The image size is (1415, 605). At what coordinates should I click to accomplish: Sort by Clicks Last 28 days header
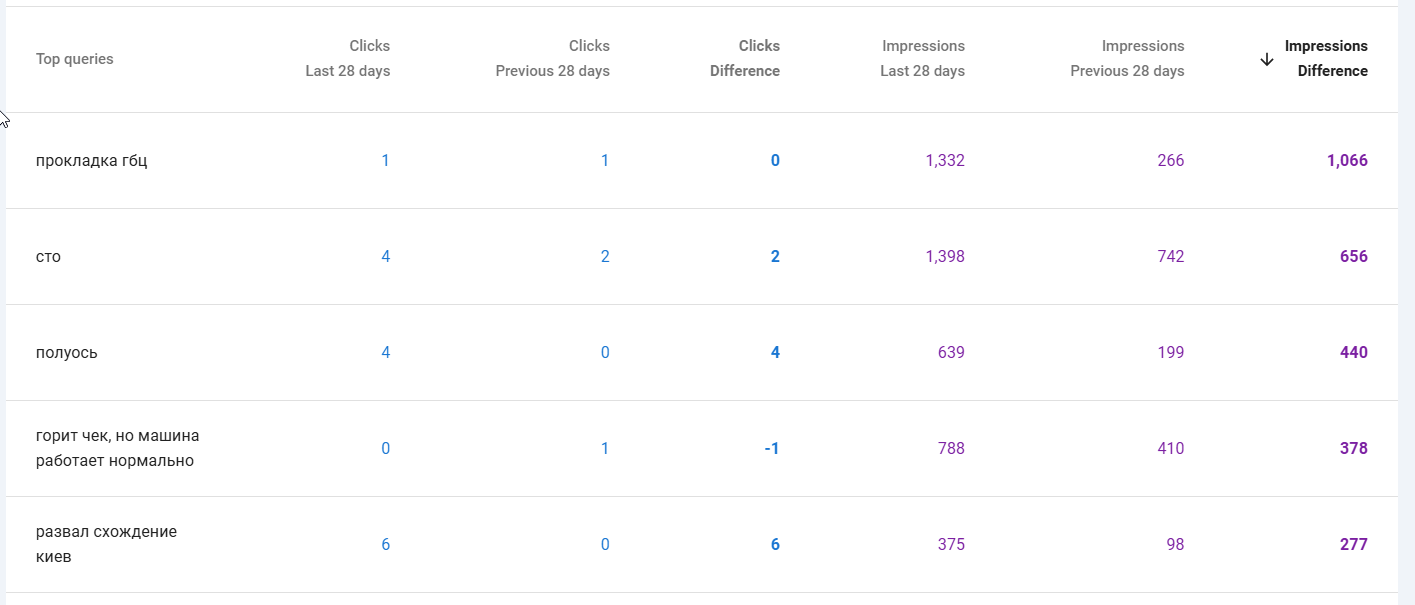coord(348,59)
